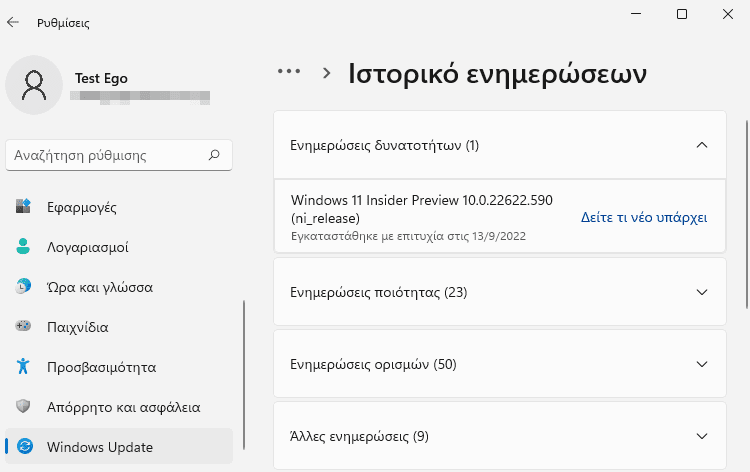750x472 pixels.
Task: Click the Ώρα και γλώσσα clock icon
Action: [x=23, y=286]
